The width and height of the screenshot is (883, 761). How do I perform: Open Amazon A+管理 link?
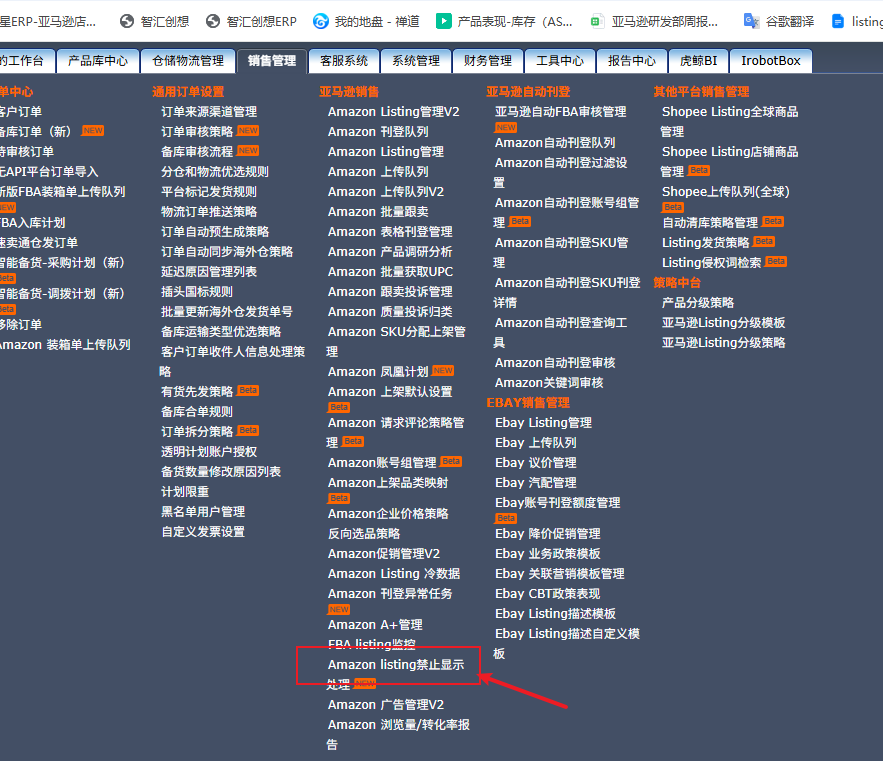[375, 625]
